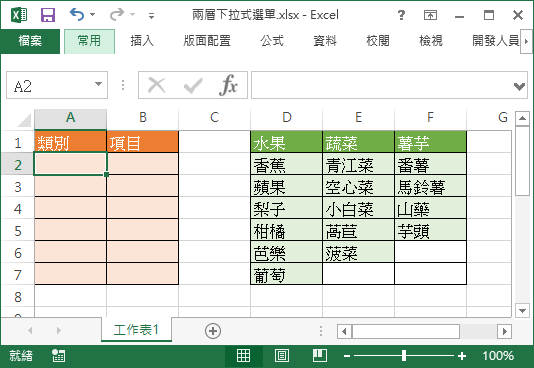The width and height of the screenshot is (534, 368).
Task: Select the cell containing 蘋果
Action: tap(287, 186)
